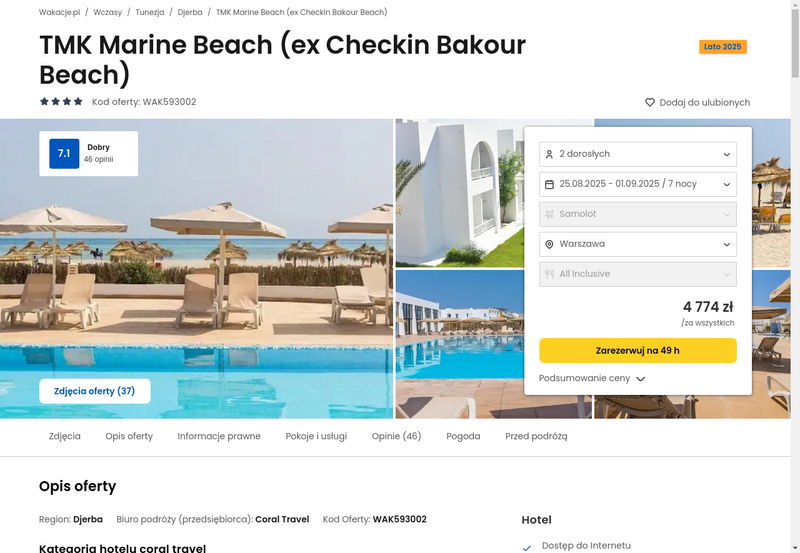Click the Zarezerwuj na 49 h button
The height and width of the screenshot is (553, 800).
[638, 350]
